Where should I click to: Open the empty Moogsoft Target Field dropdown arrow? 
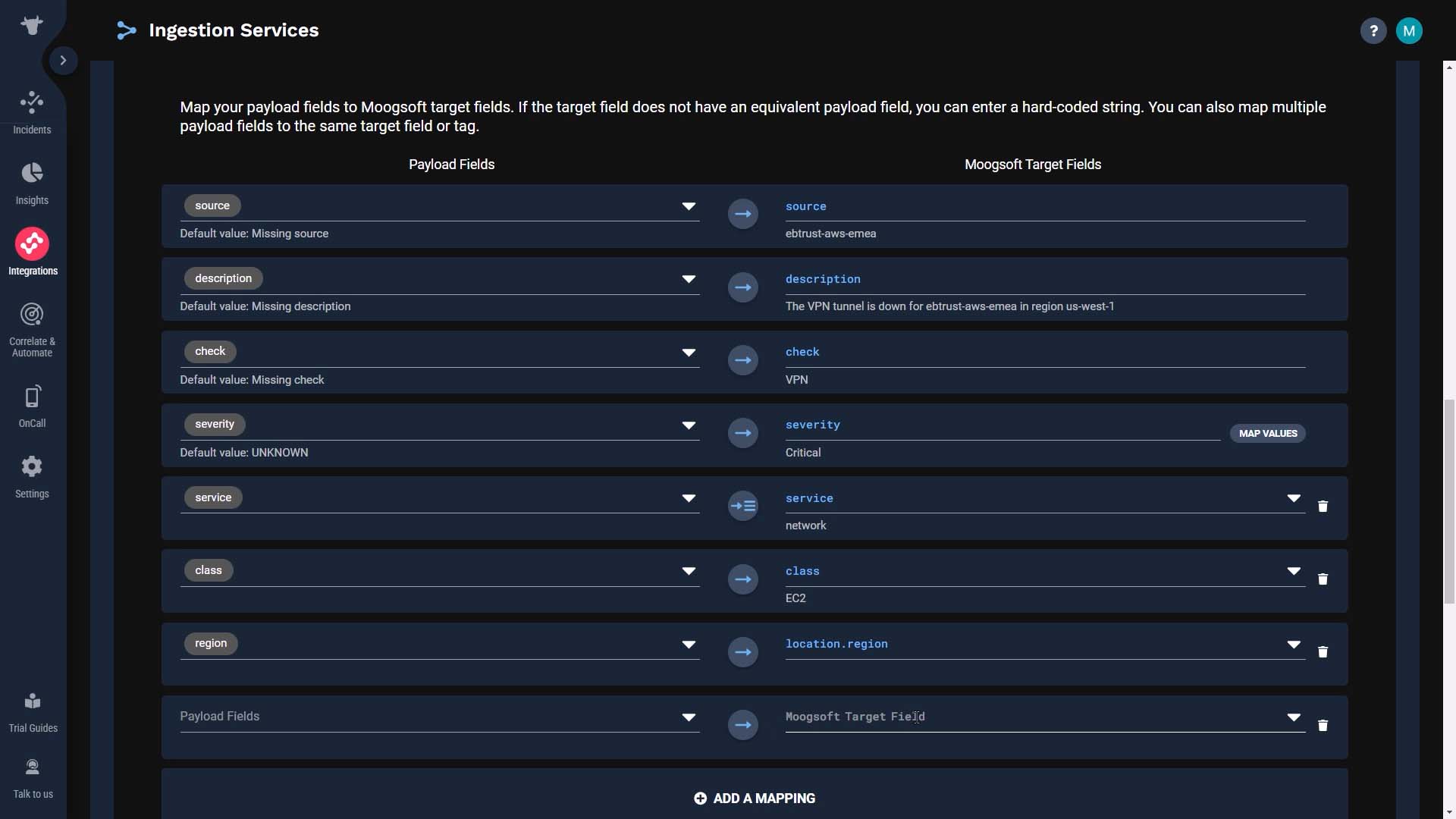pyautogui.click(x=1294, y=717)
